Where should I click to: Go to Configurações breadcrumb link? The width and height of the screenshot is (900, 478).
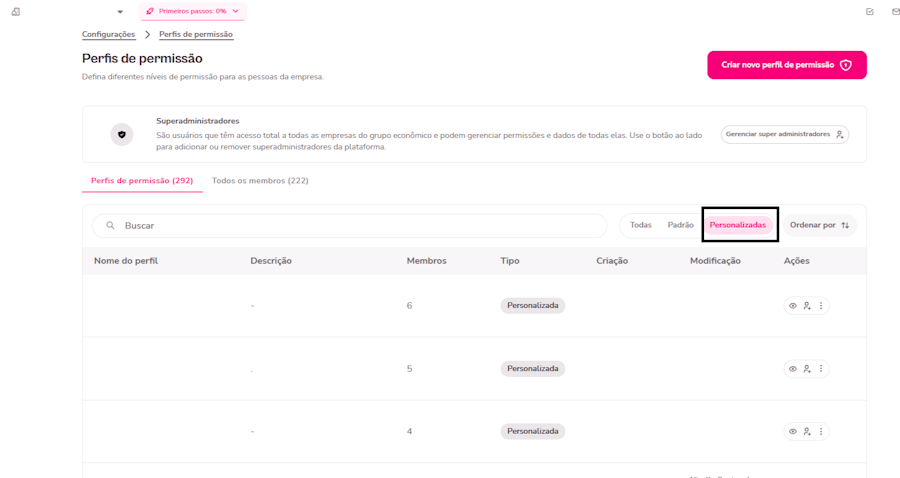pyautogui.click(x=108, y=34)
